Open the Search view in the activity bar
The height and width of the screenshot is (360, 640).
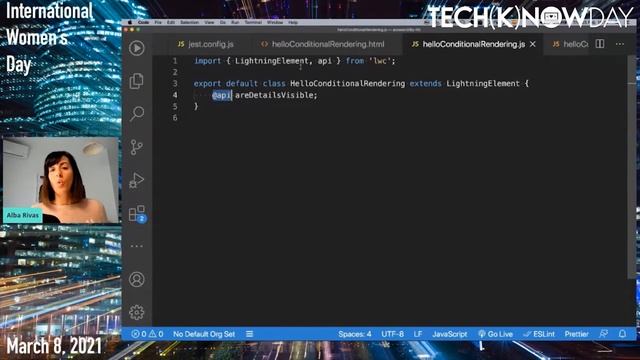(137, 113)
